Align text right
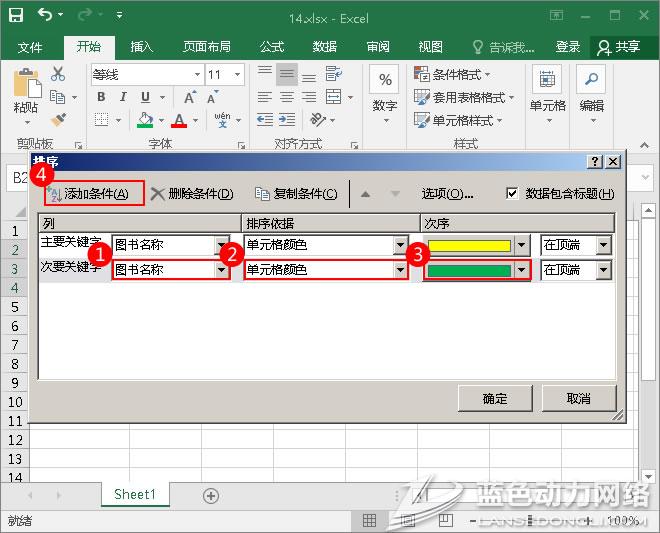660x533 pixels. [309, 97]
